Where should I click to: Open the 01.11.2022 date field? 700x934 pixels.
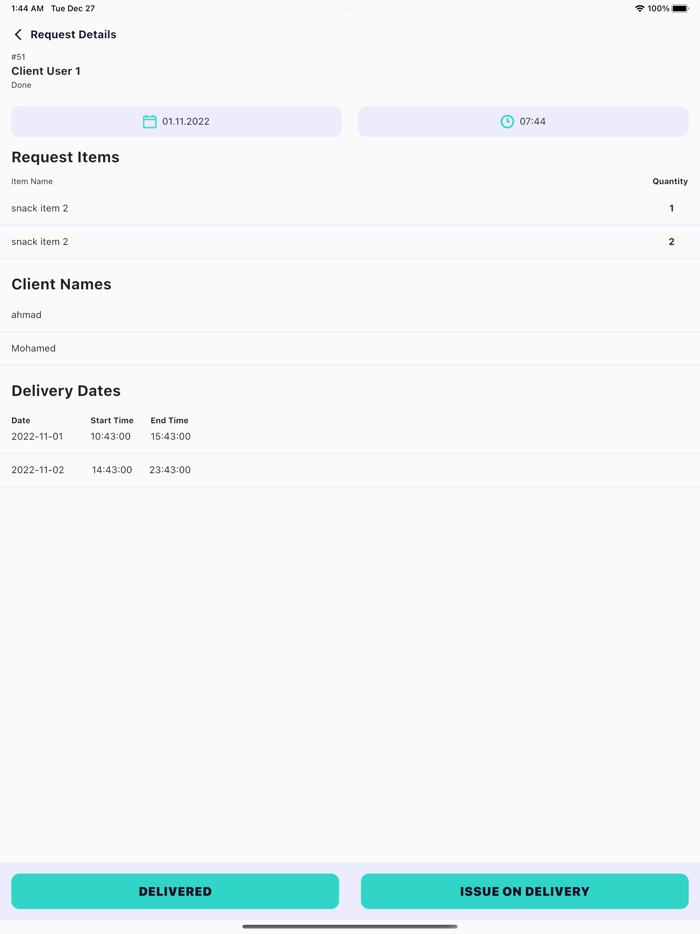pos(176,122)
